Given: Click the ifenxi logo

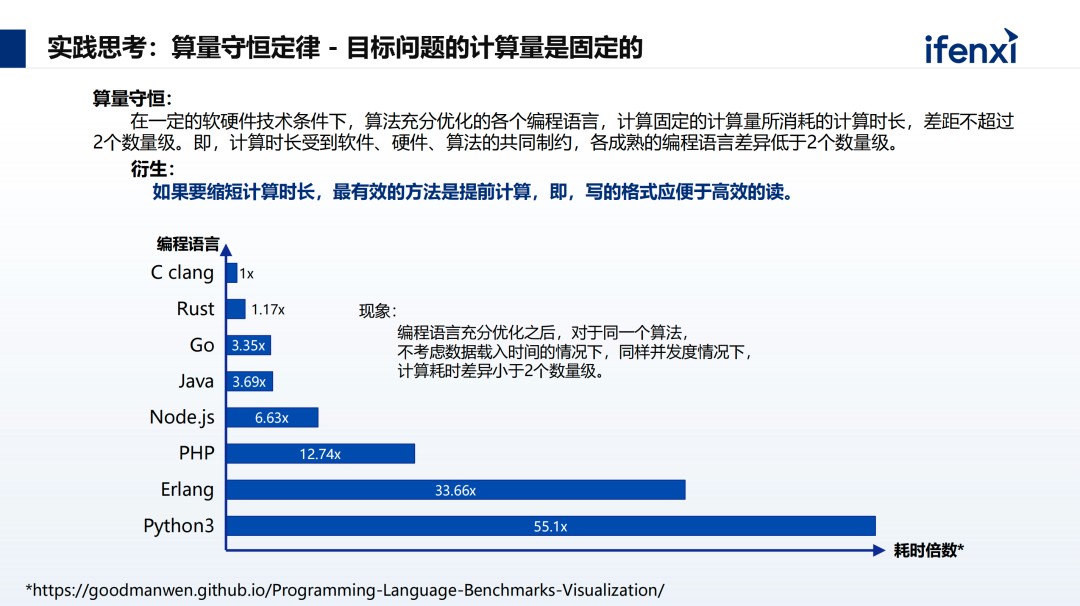Looking at the screenshot, I should 970,47.
